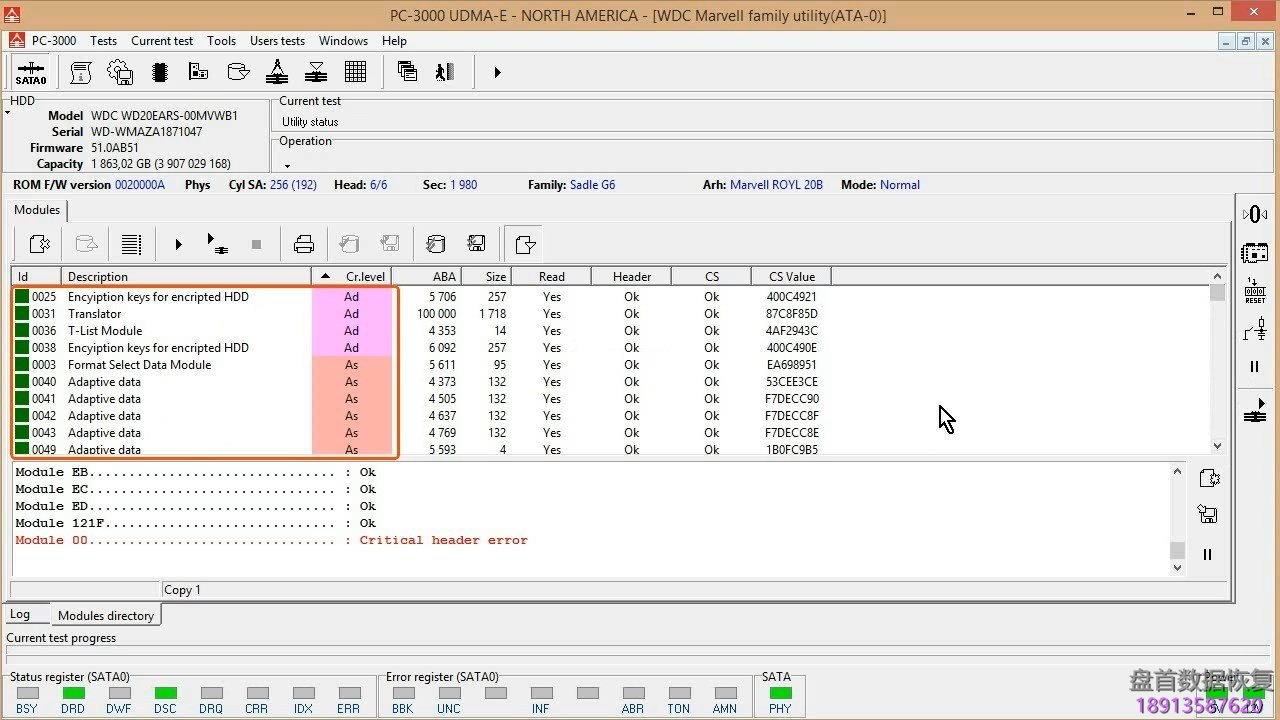Toggle the pause button in right sidebar
Viewport: 1280px width, 720px height.
click(1255, 367)
